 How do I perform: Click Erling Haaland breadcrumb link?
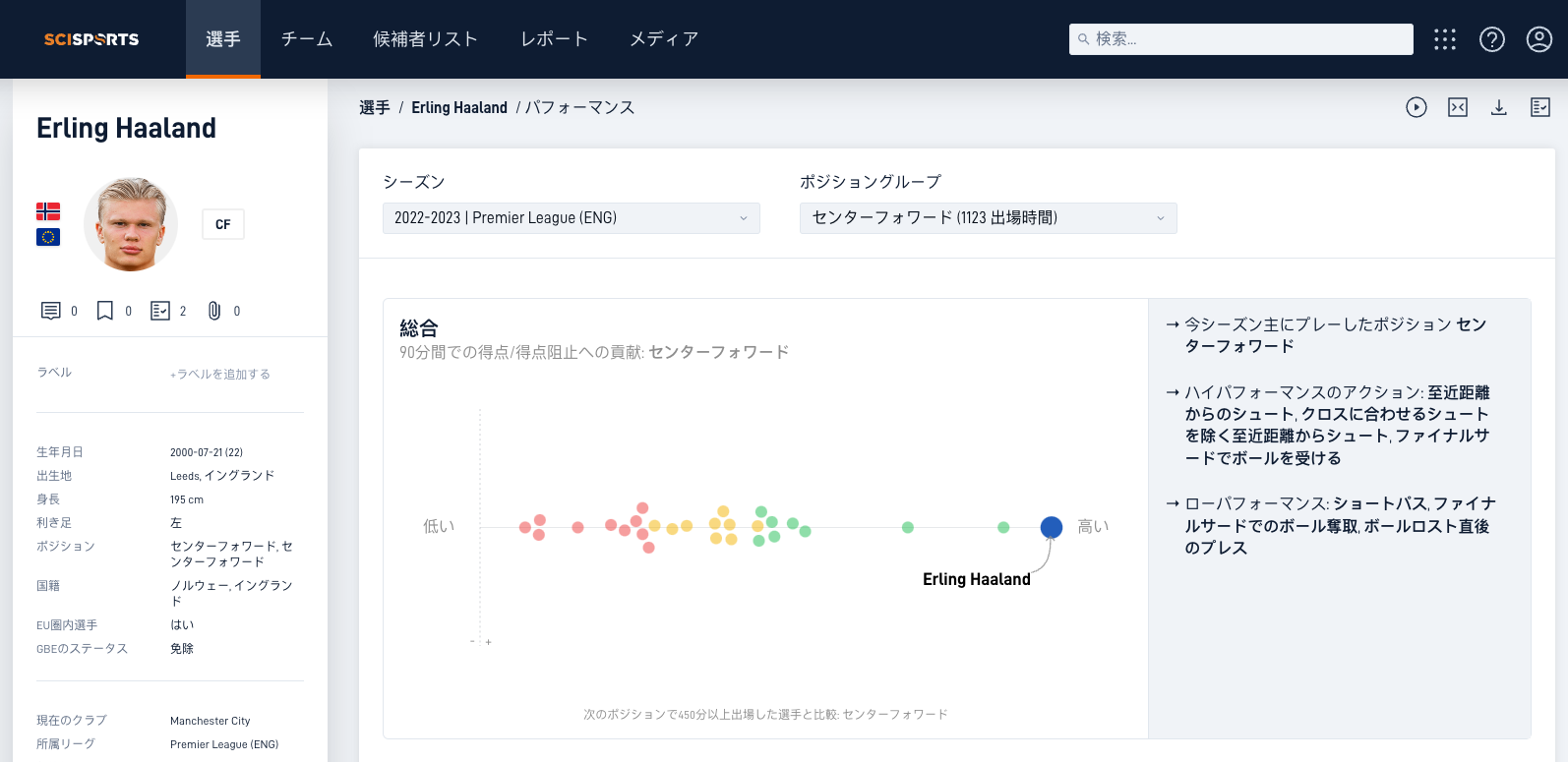tap(459, 107)
